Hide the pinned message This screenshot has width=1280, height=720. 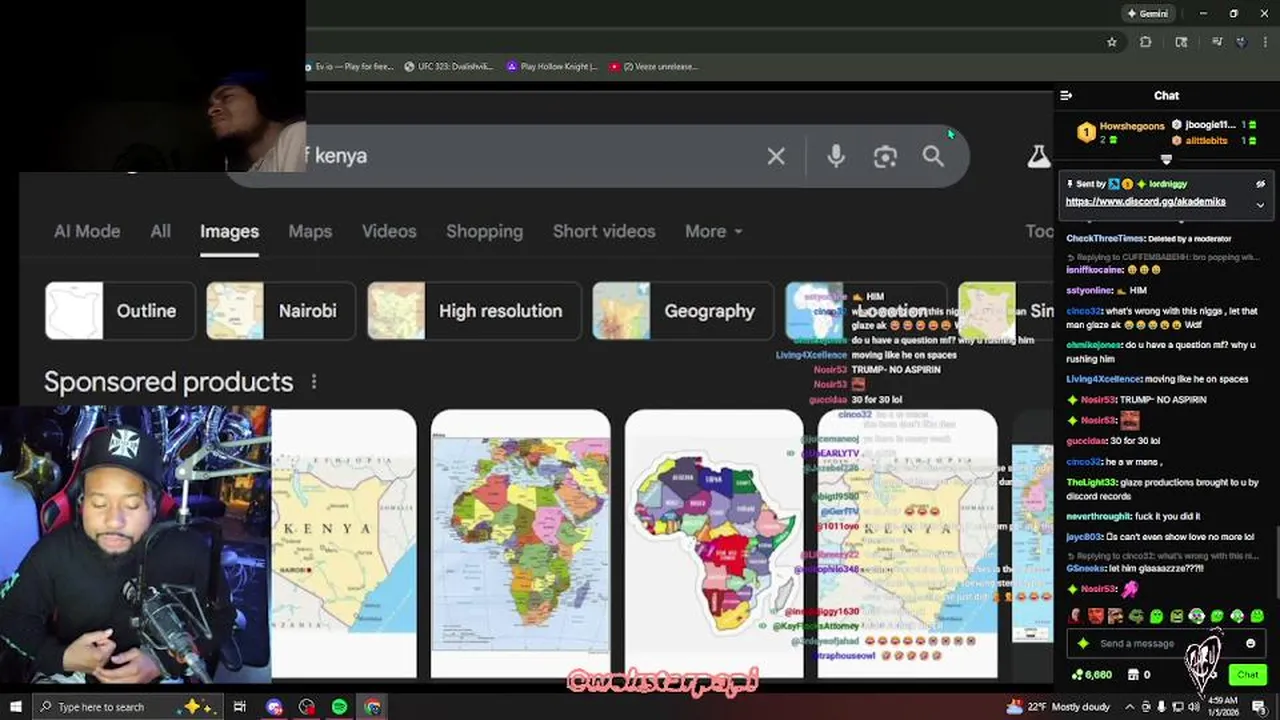(1260, 184)
